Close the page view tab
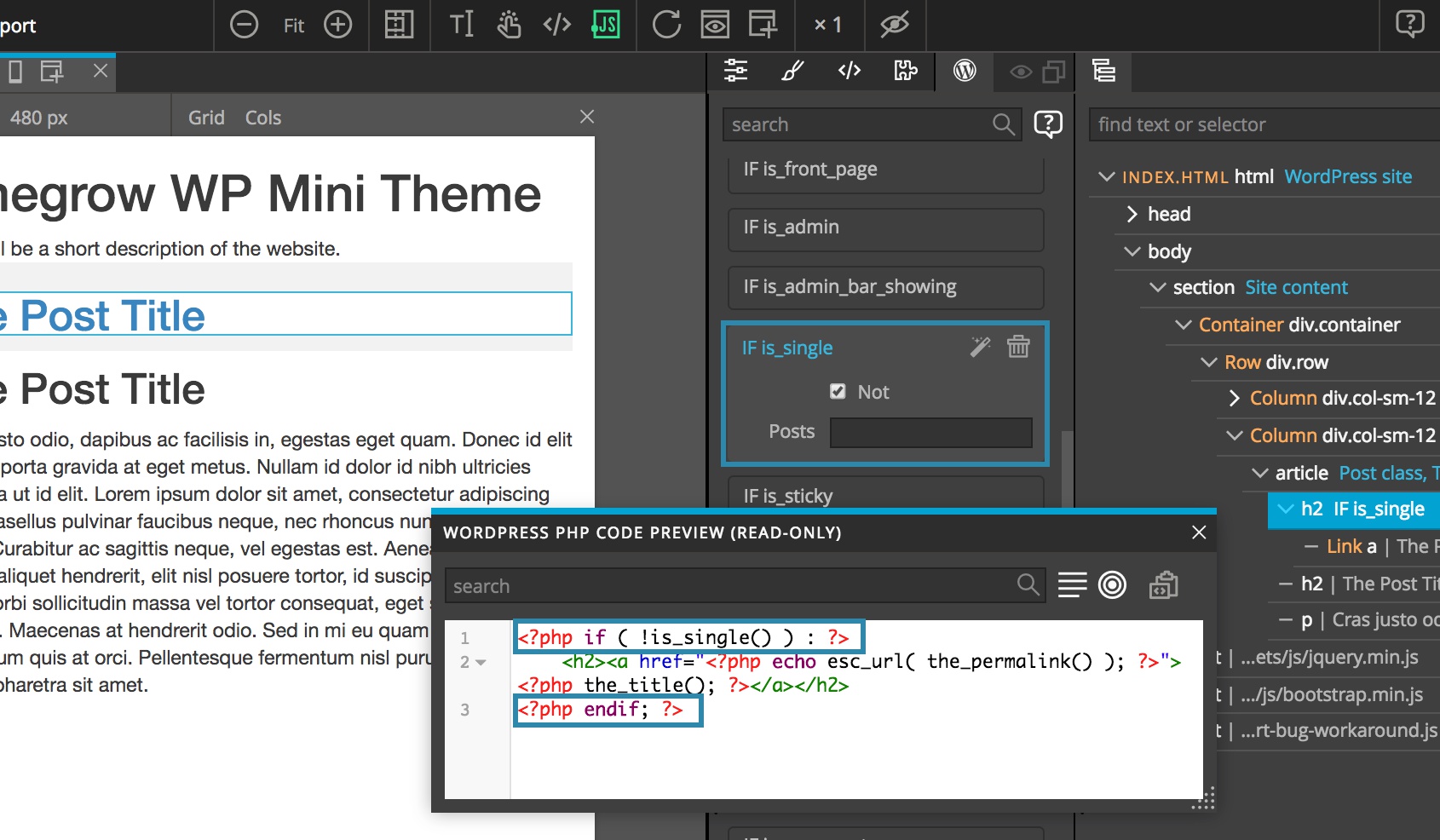Screen dimensions: 1440x840 pos(101,71)
